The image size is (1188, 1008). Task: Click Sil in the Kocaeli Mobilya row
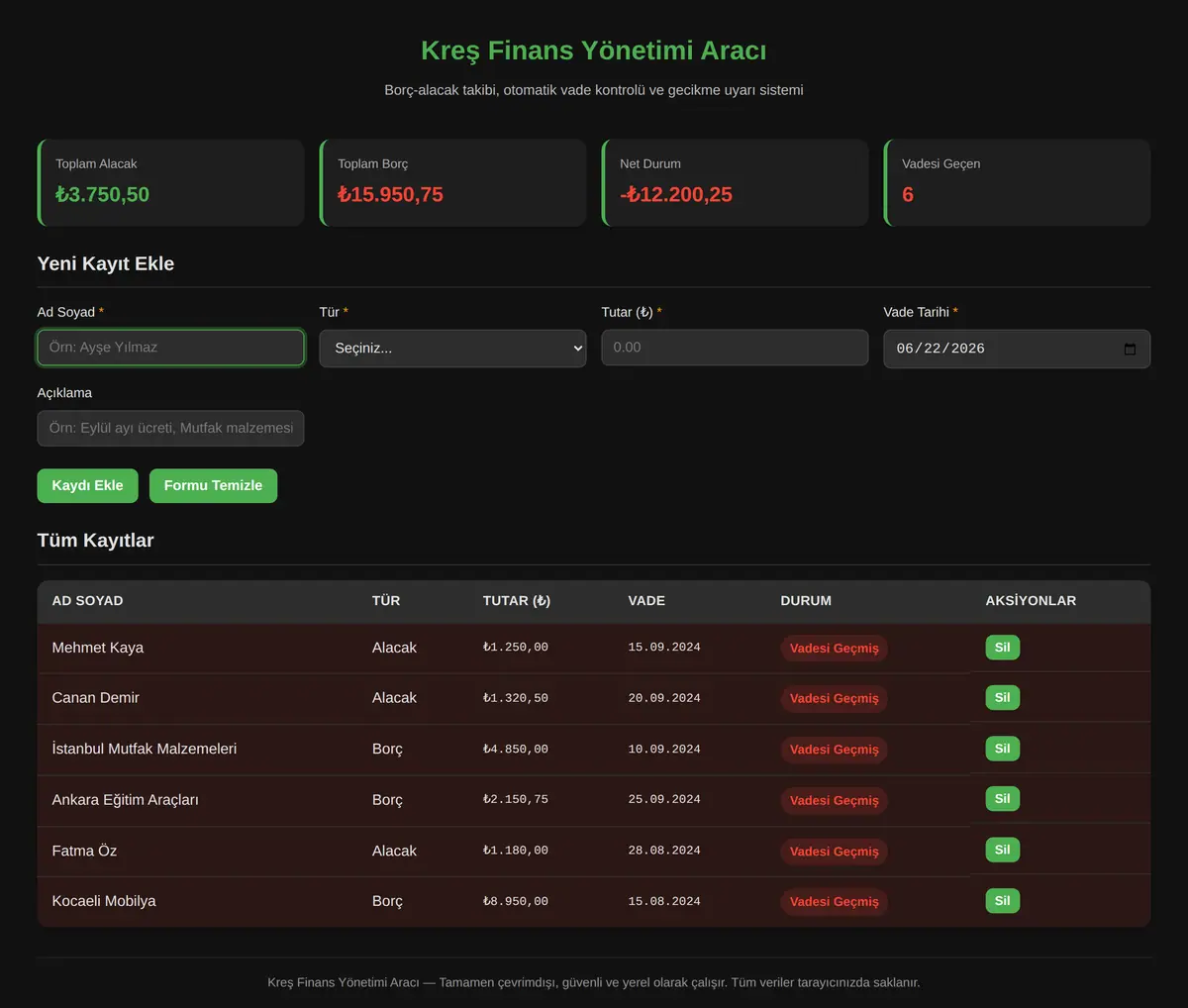tap(1002, 901)
